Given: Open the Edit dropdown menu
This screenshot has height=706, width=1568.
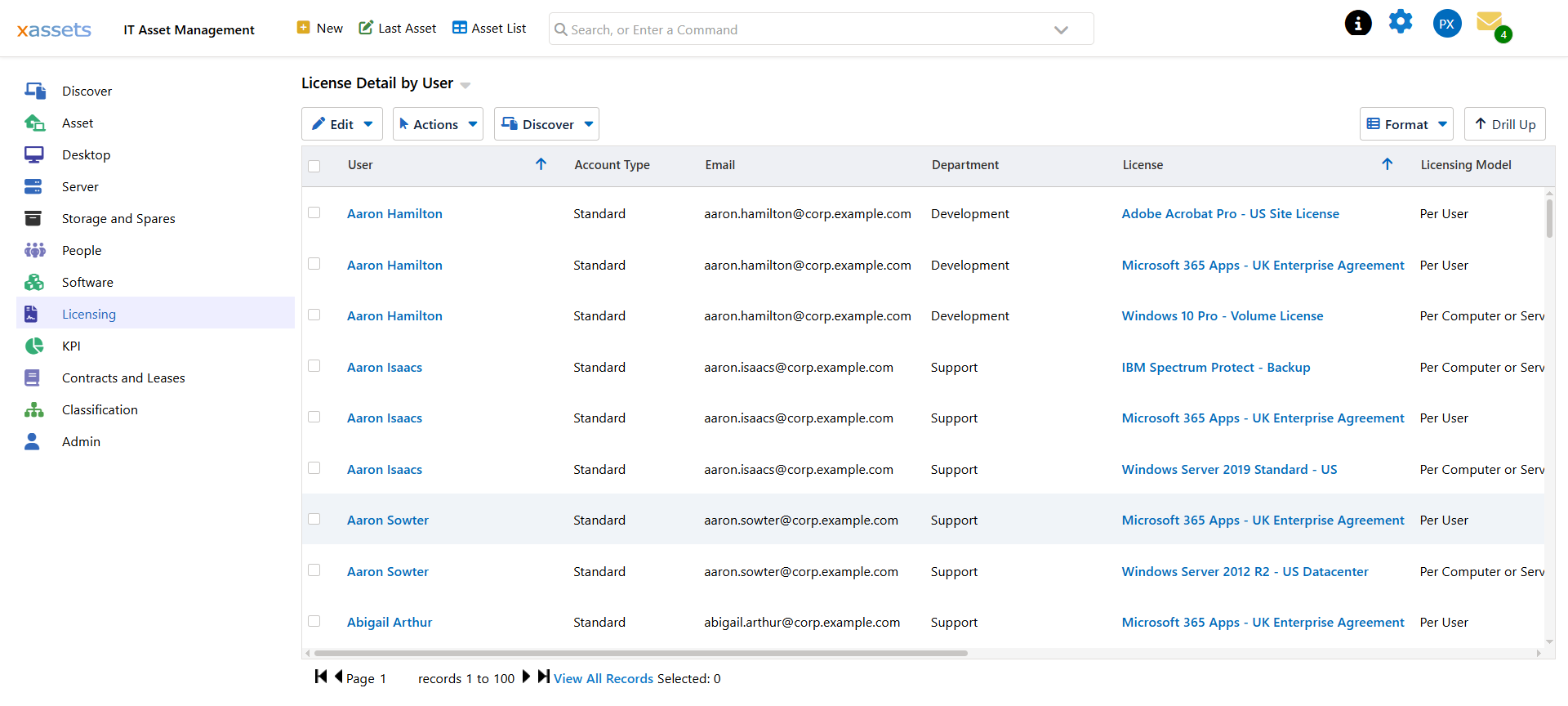Looking at the screenshot, I should click(x=342, y=124).
